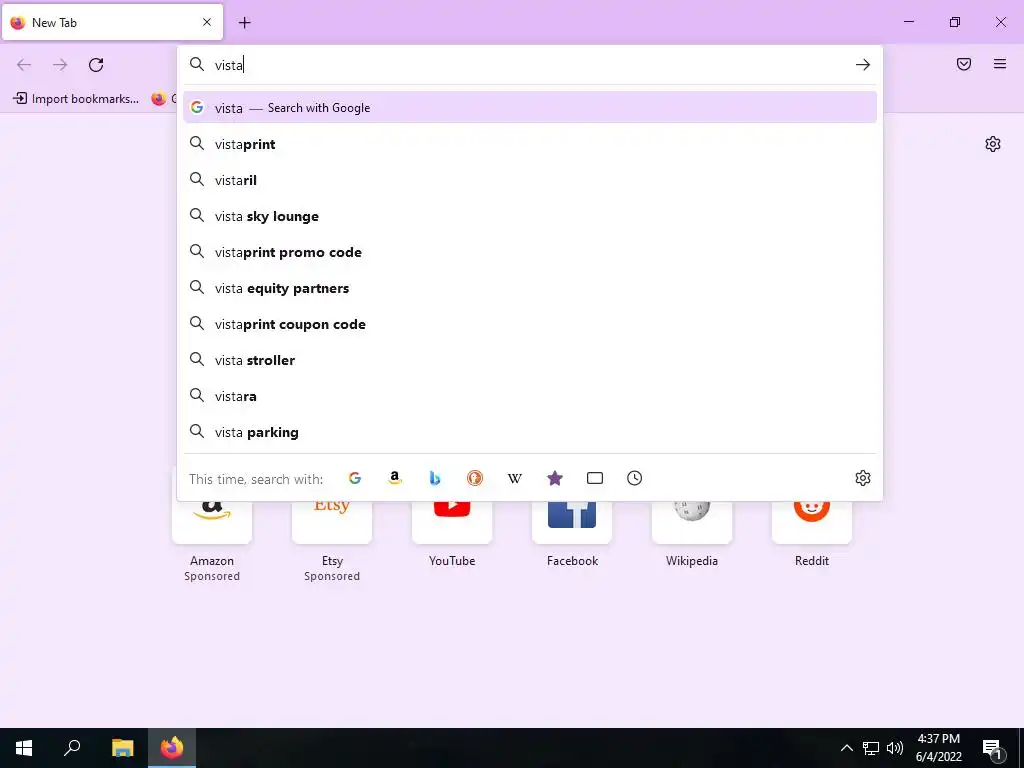Select the vistaprint suggestion

tap(530, 144)
